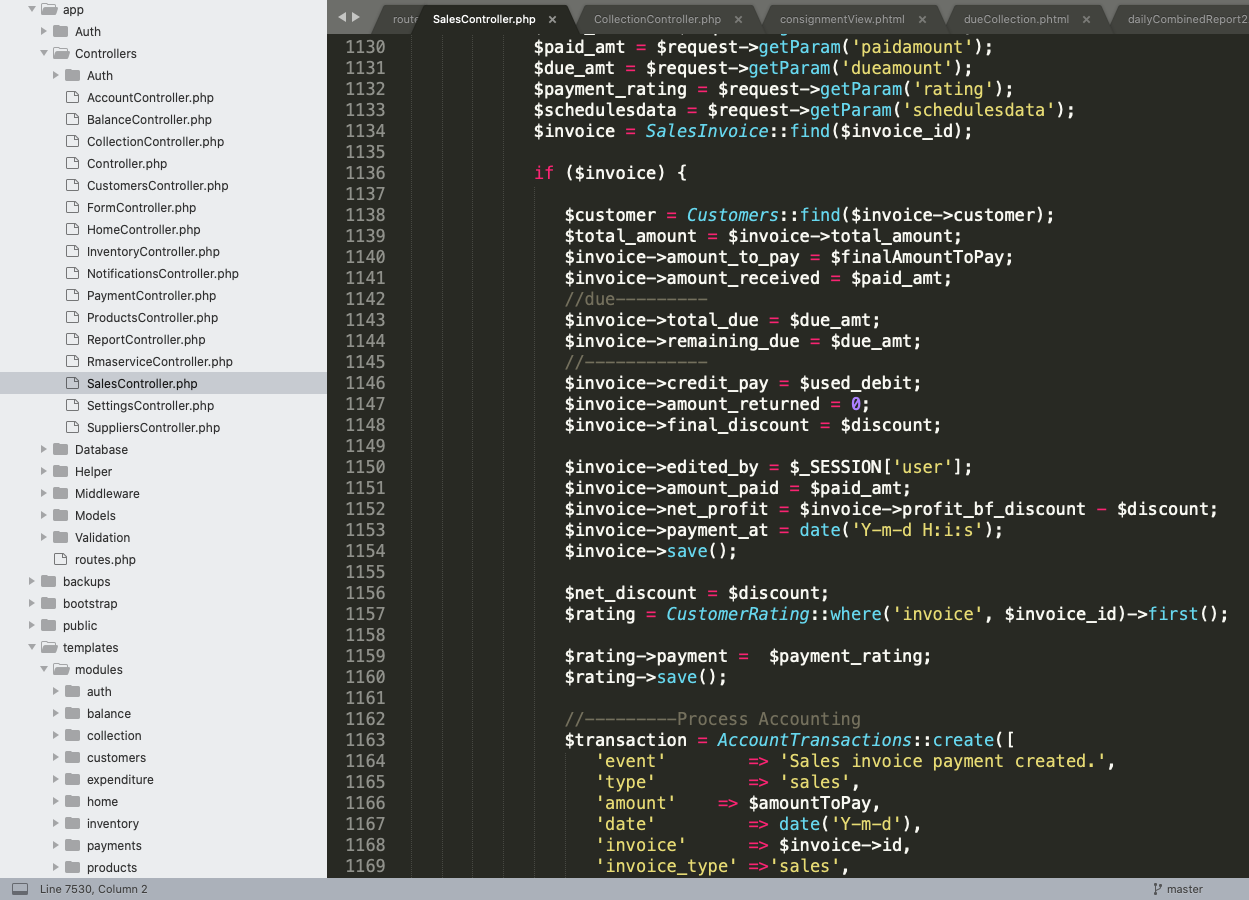Collapse the Controllers folder

pyautogui.click(x=44, y=54)
